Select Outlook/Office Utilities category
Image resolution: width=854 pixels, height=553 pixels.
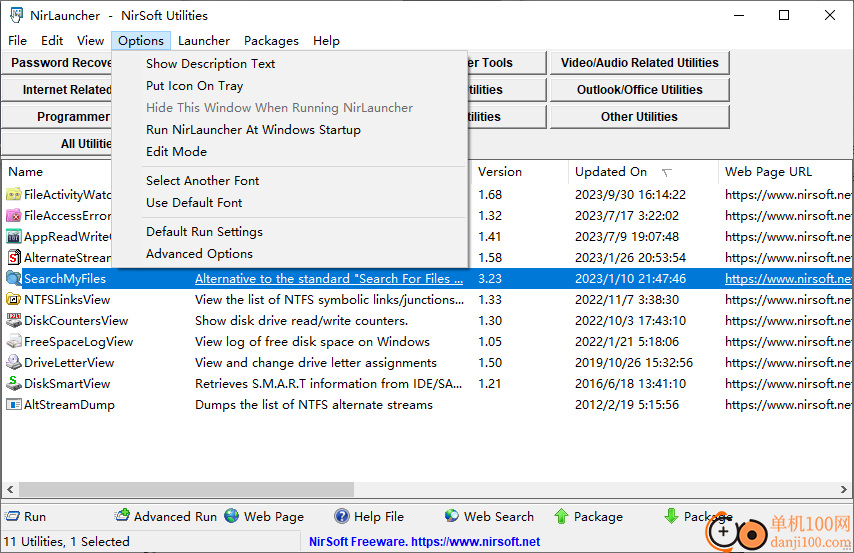pos(639,90)
